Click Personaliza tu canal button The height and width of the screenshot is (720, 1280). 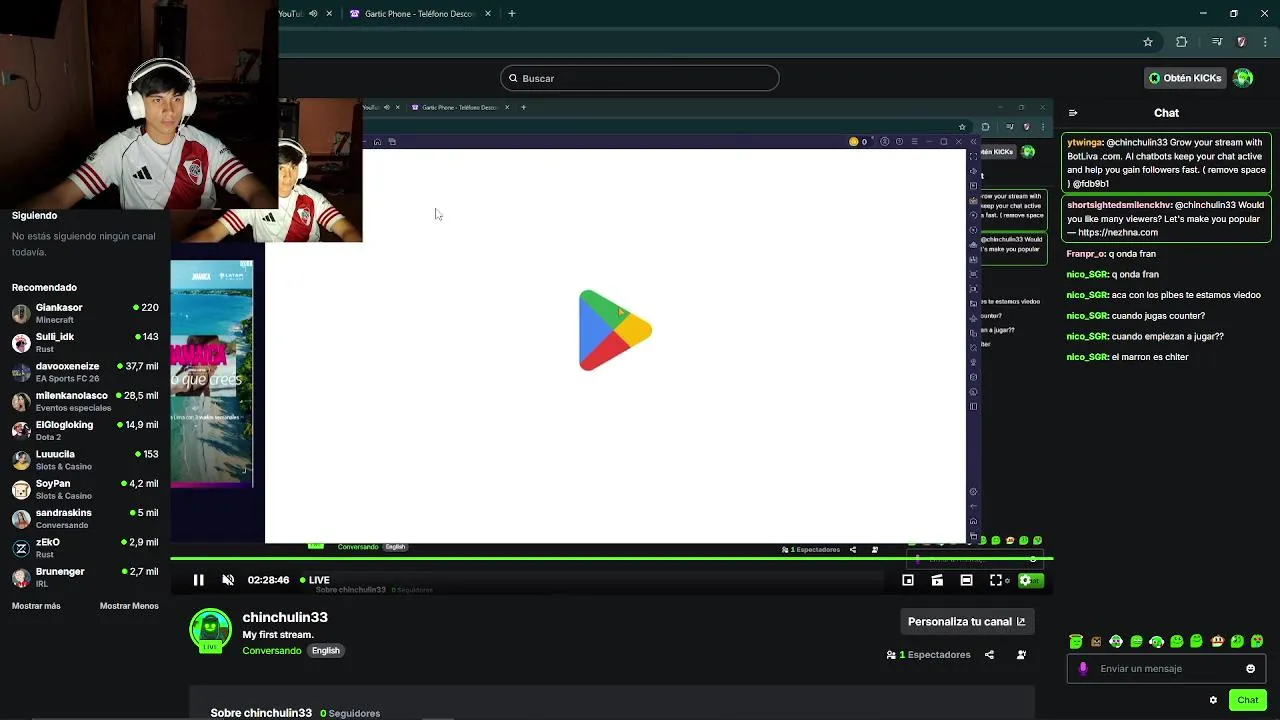click(966, 622)
